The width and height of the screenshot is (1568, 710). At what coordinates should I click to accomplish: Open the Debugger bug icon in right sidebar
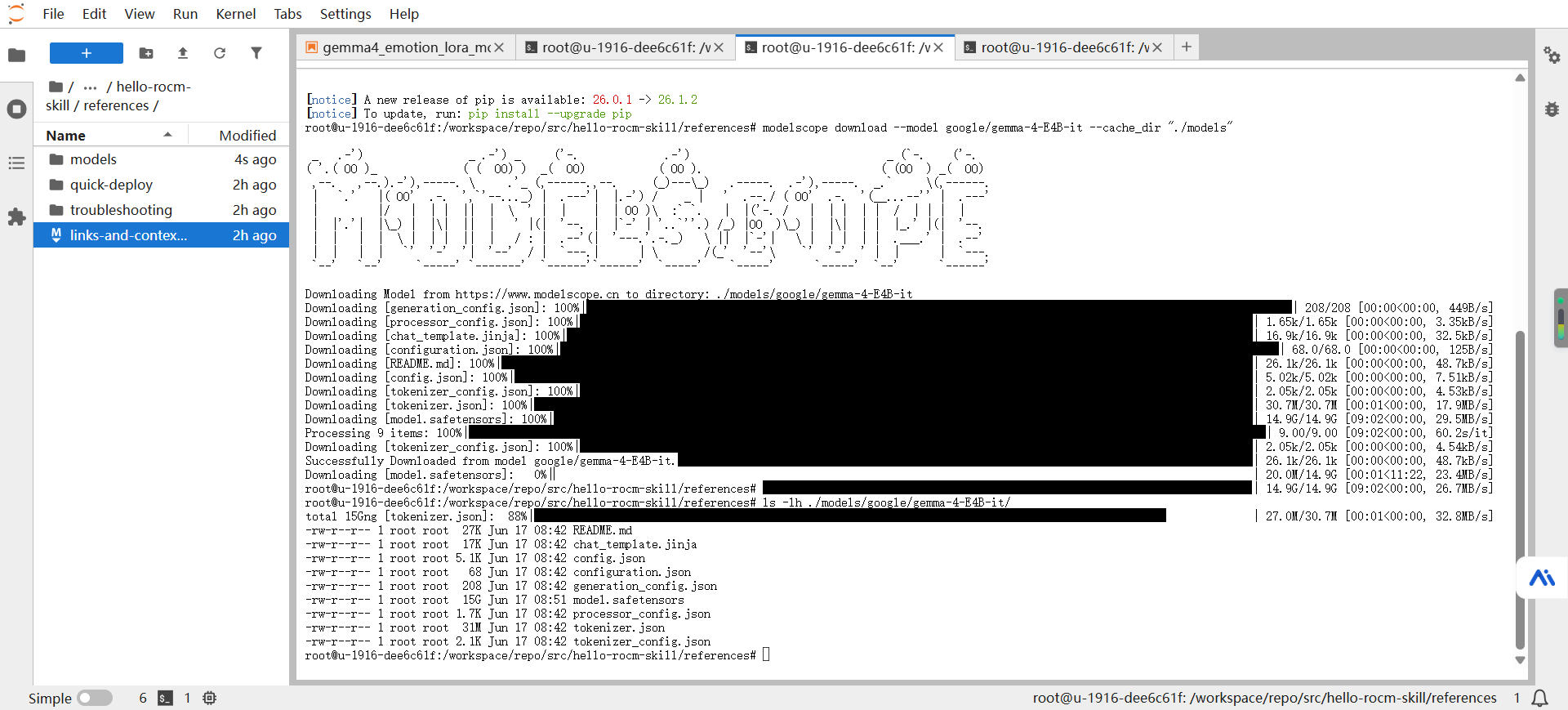point(1552,109)
